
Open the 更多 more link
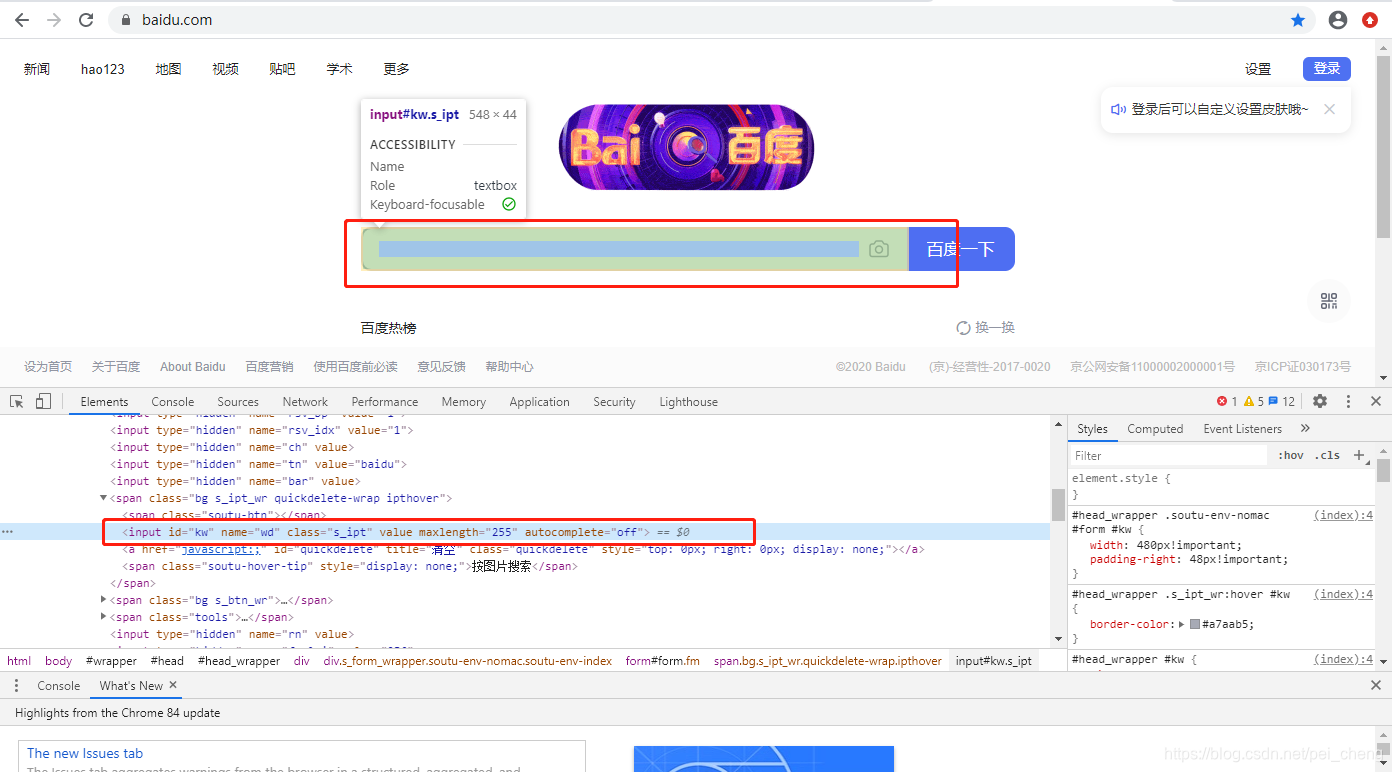pos(396,69)
